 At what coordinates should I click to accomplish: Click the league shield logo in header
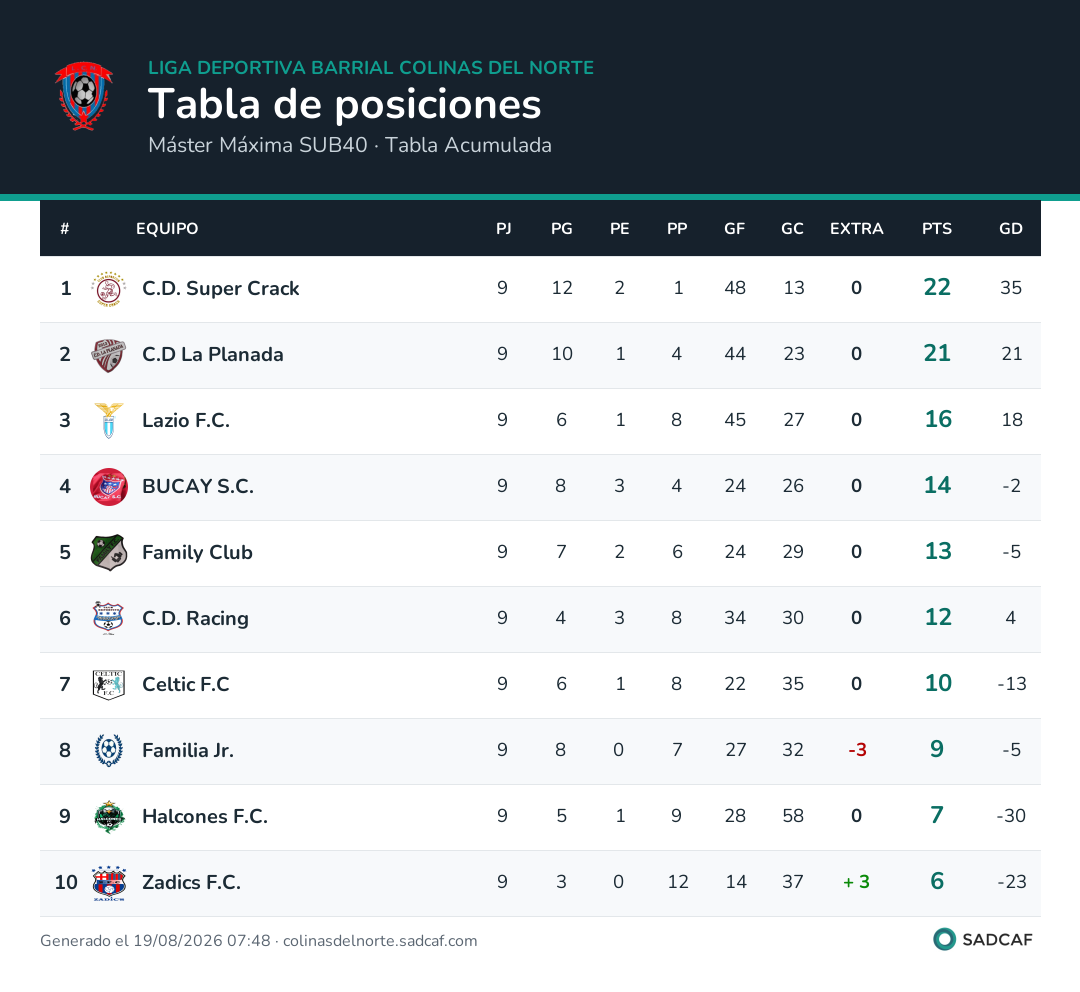[x=84, y=96]
